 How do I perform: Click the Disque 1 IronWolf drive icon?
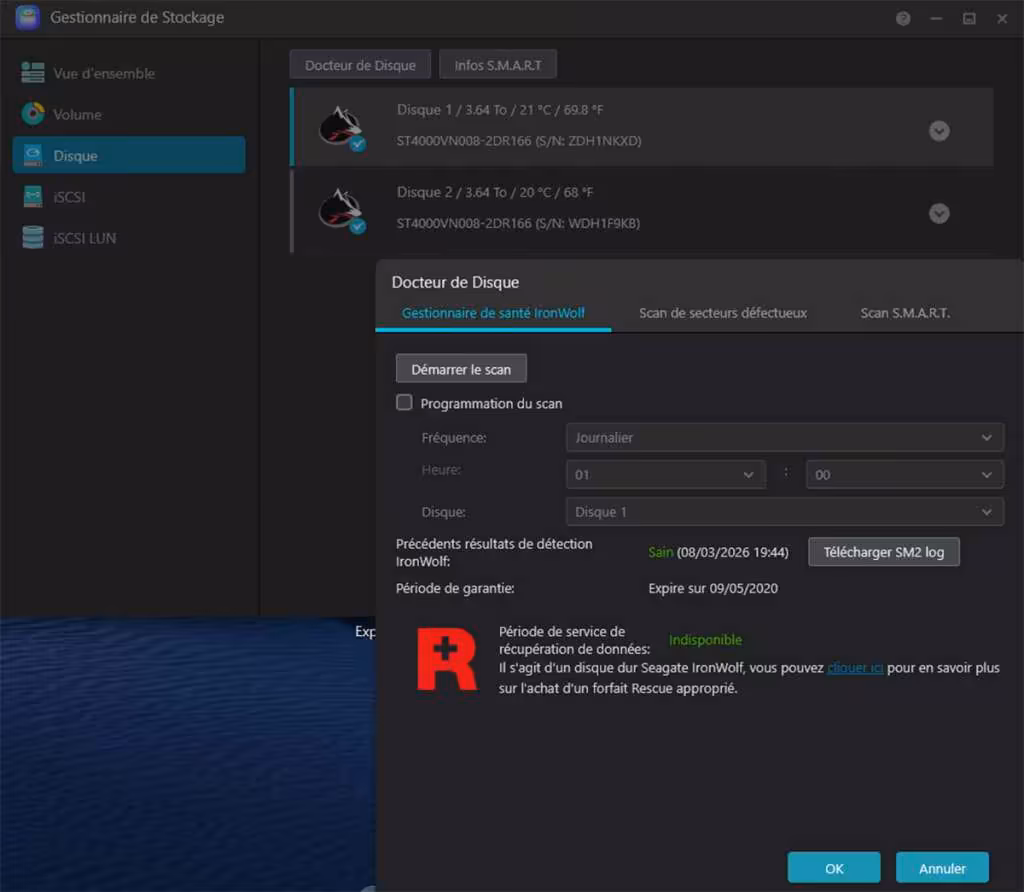click(x=341, y=127)
